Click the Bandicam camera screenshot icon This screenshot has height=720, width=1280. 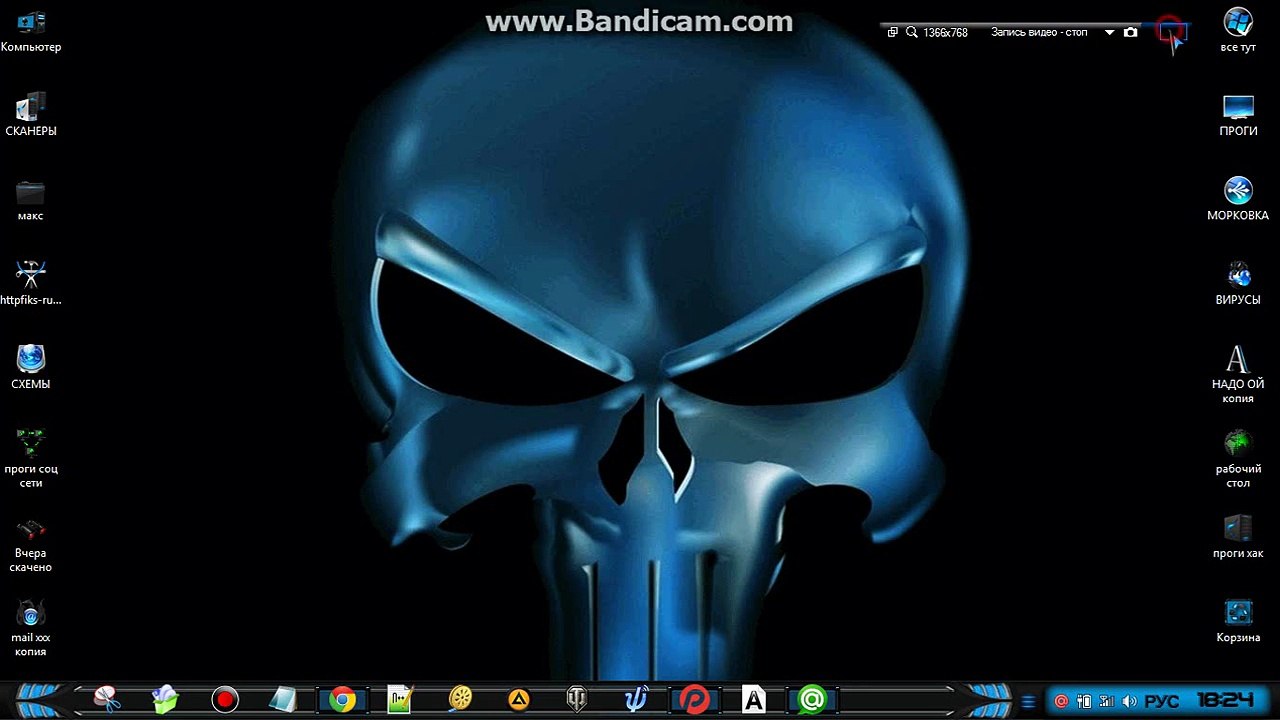click(x=1130, y=32)
